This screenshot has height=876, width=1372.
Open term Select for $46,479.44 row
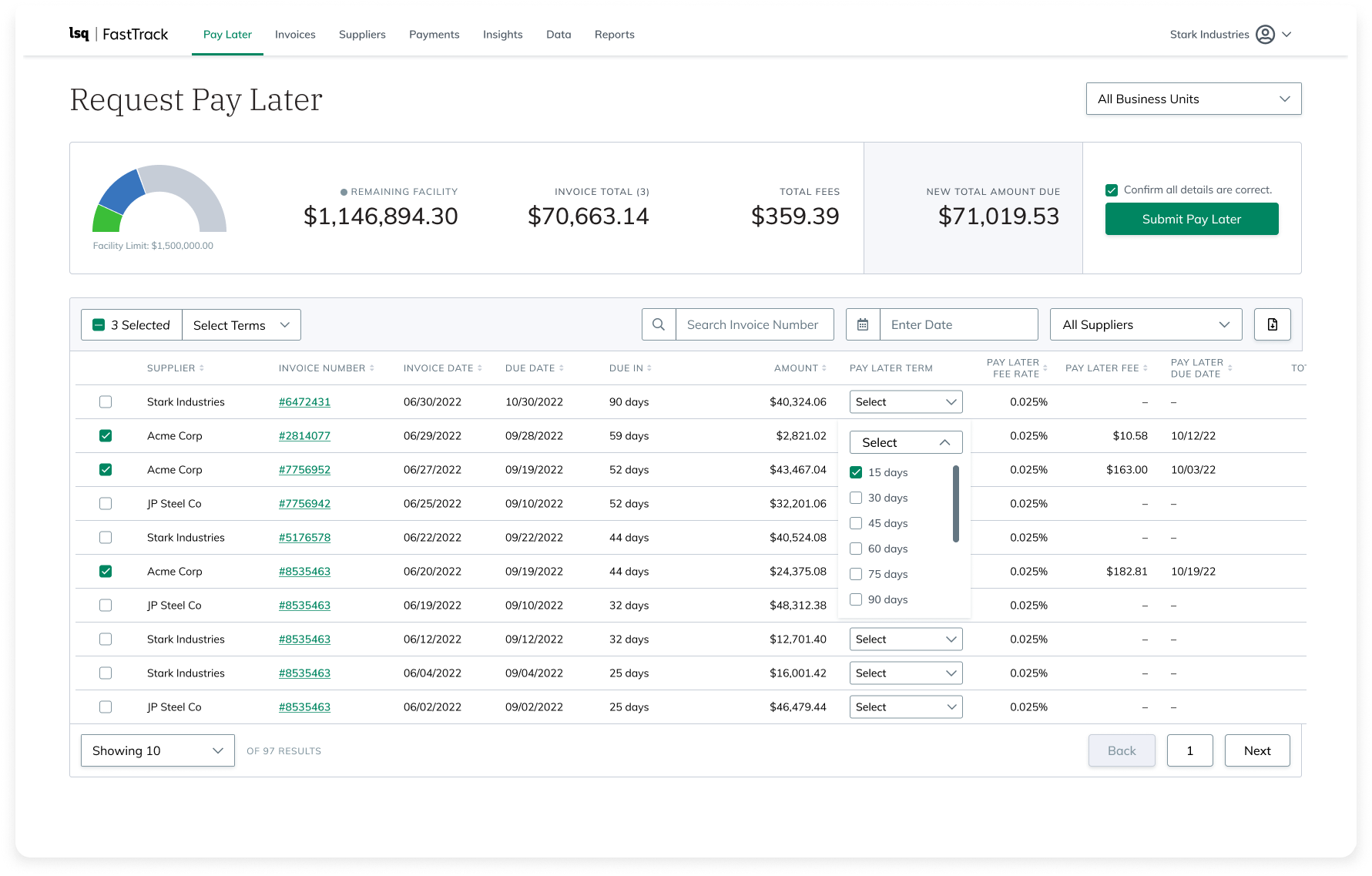pyautogui.click(x=906, y=707)
